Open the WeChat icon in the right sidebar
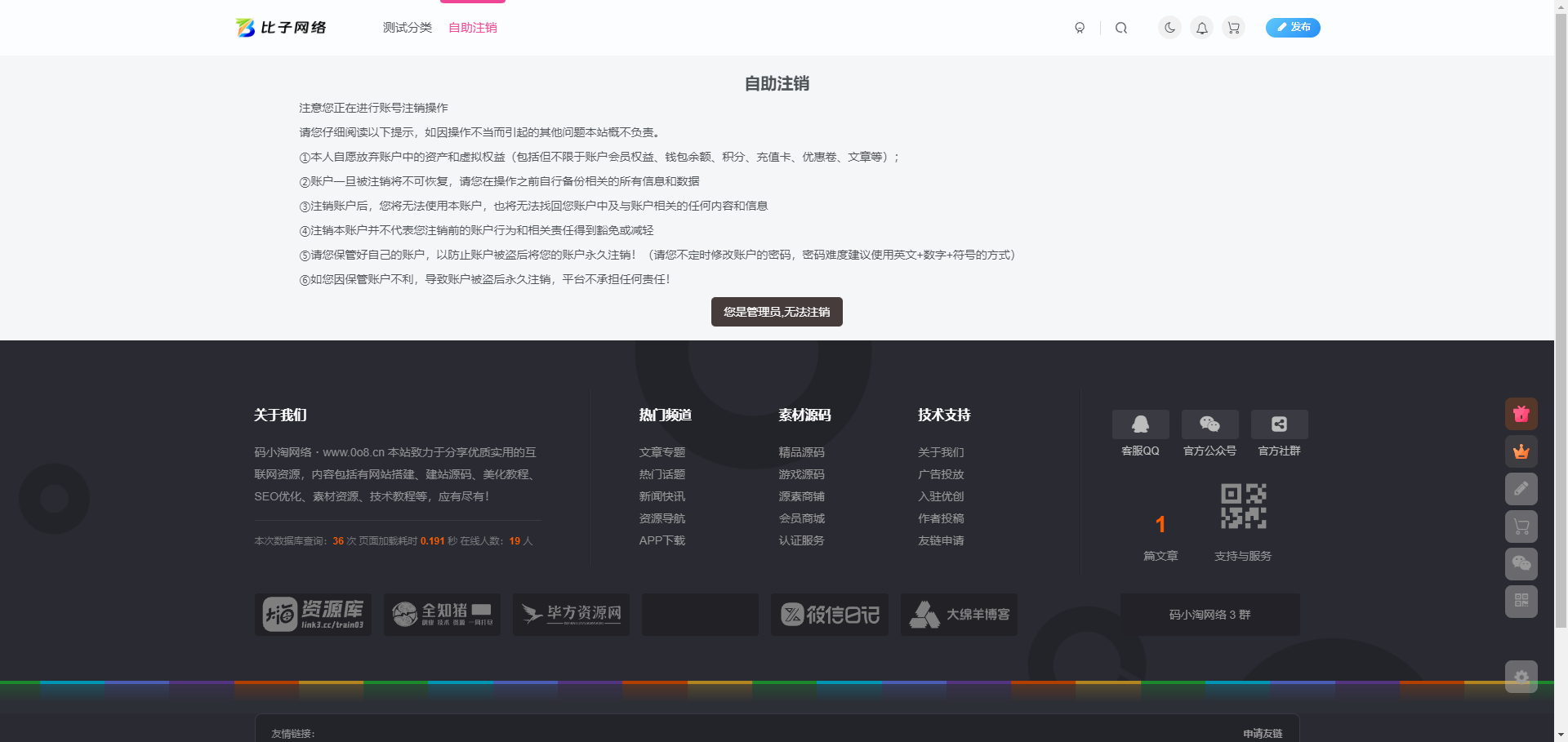Viewport: 1568px width, 742px height. click(1521, 563)
